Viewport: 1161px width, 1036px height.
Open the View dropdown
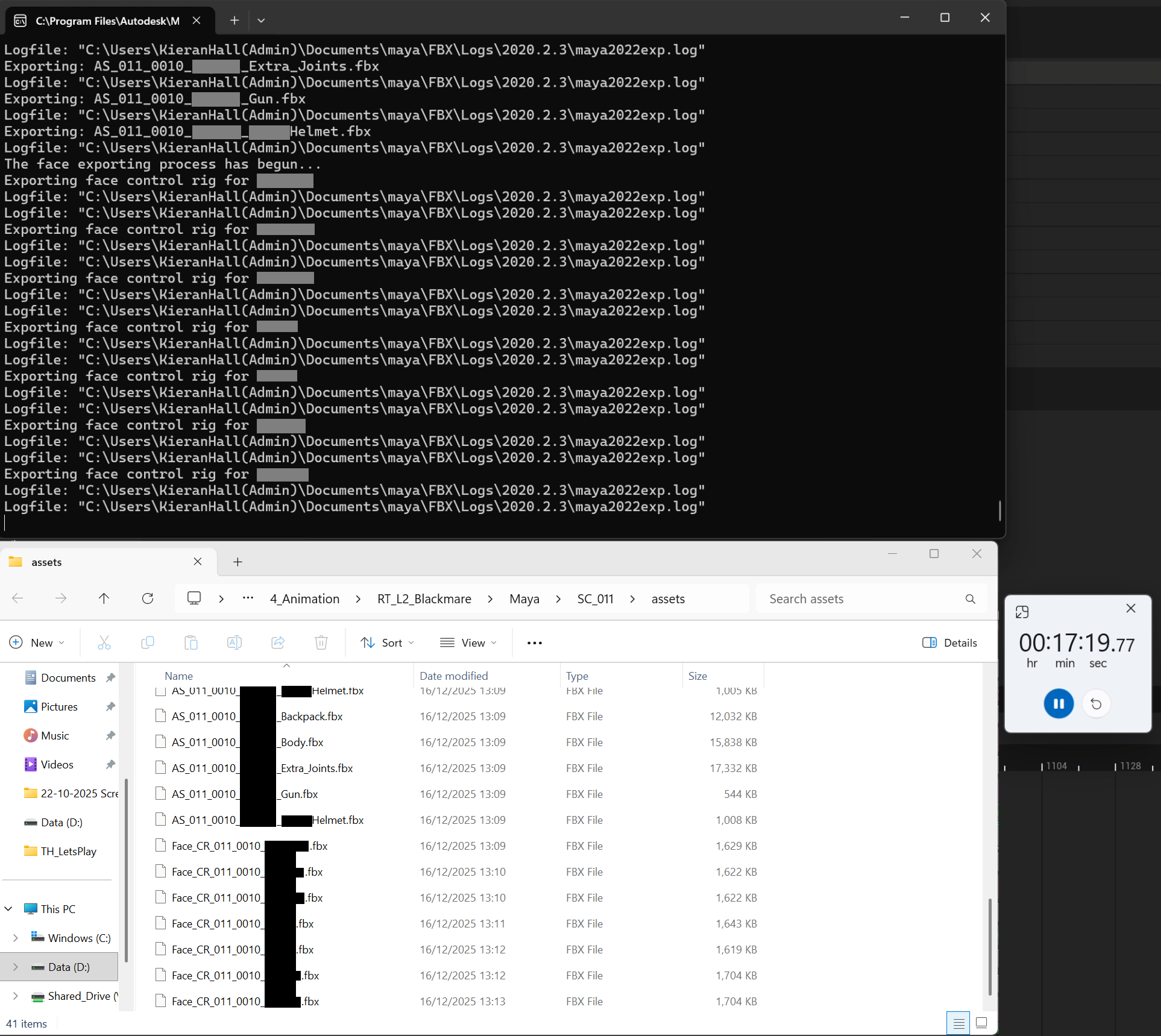468,642
